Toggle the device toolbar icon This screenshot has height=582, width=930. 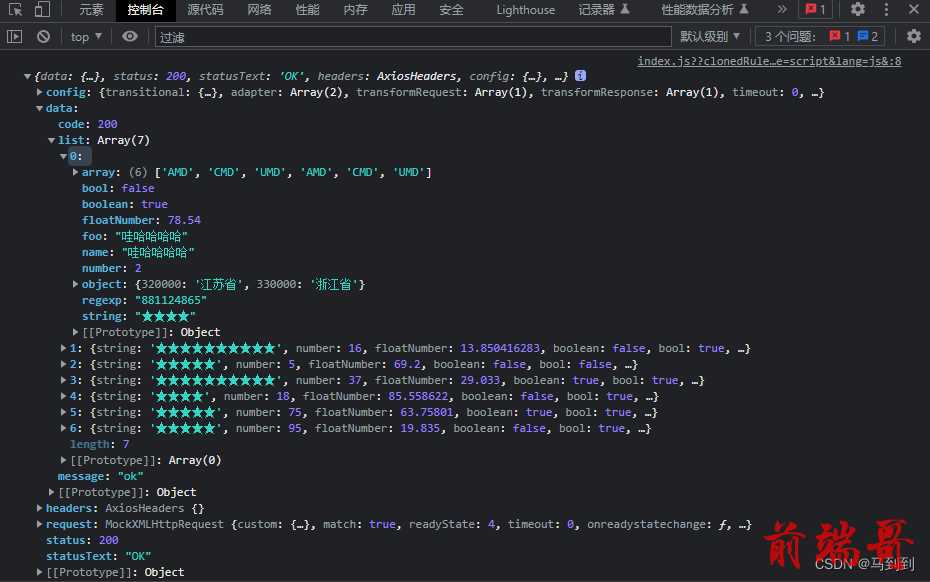tap(42, 9)
